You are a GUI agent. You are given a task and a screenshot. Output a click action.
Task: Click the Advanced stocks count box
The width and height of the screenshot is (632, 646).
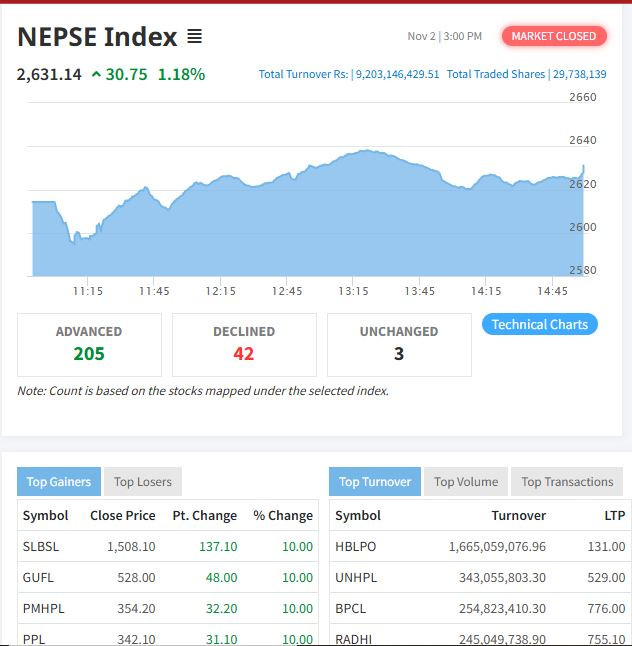pyautogui.click(x=89, y=344)
